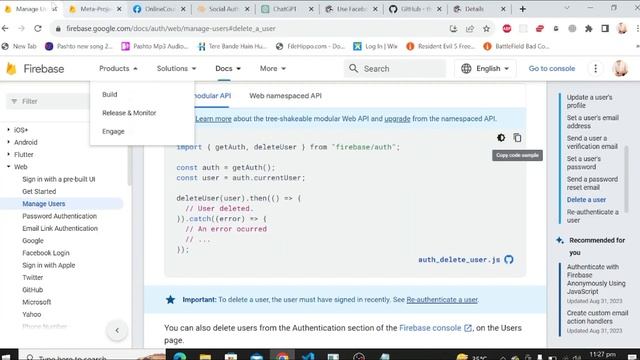Viewport: 640px width, 360px height.
Task: Bookmark page with star icon
Action: (x=486, y=29)
